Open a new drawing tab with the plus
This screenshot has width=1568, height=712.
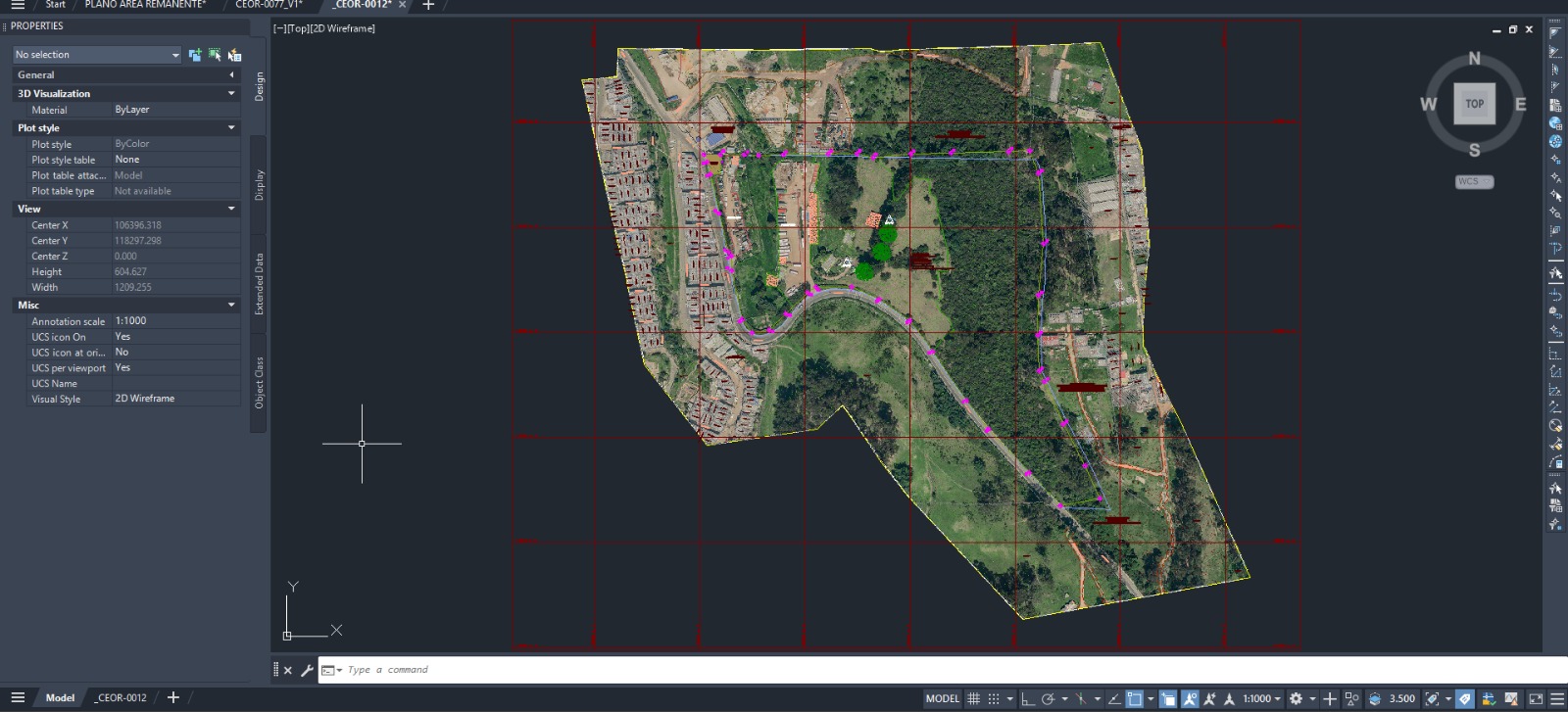pos(427,5)
